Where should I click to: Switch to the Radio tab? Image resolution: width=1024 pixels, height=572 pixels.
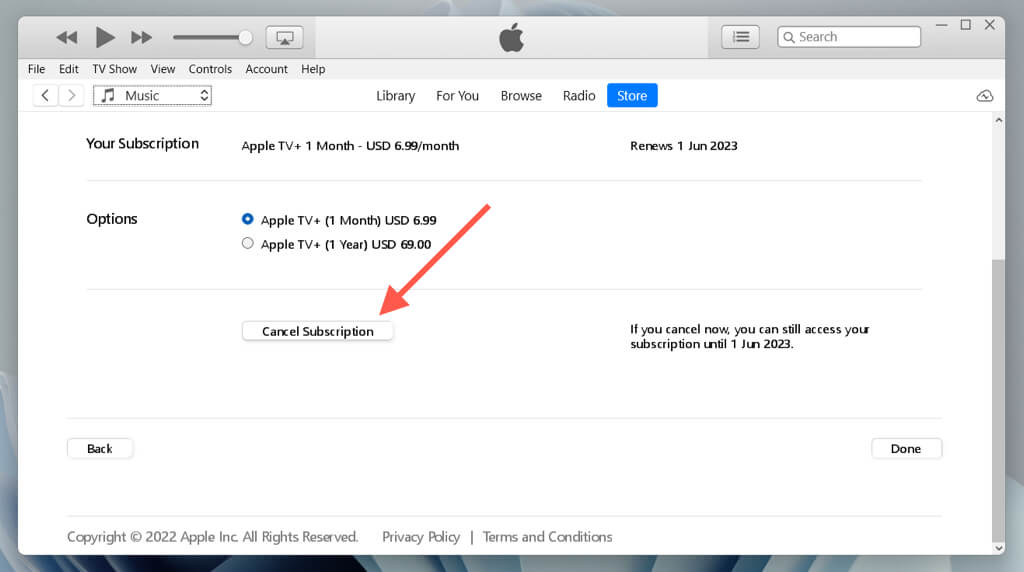[x=579, y=96]
